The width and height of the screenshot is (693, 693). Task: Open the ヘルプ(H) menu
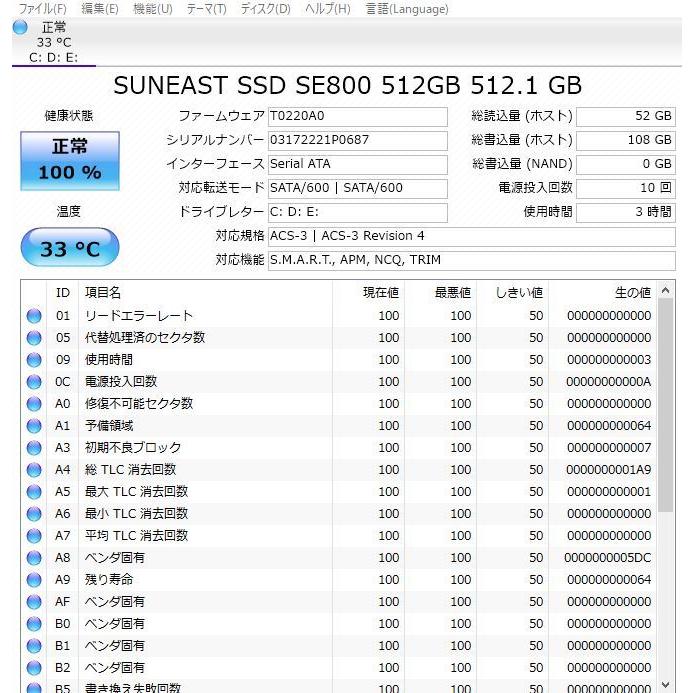click(x=327, y=8)
